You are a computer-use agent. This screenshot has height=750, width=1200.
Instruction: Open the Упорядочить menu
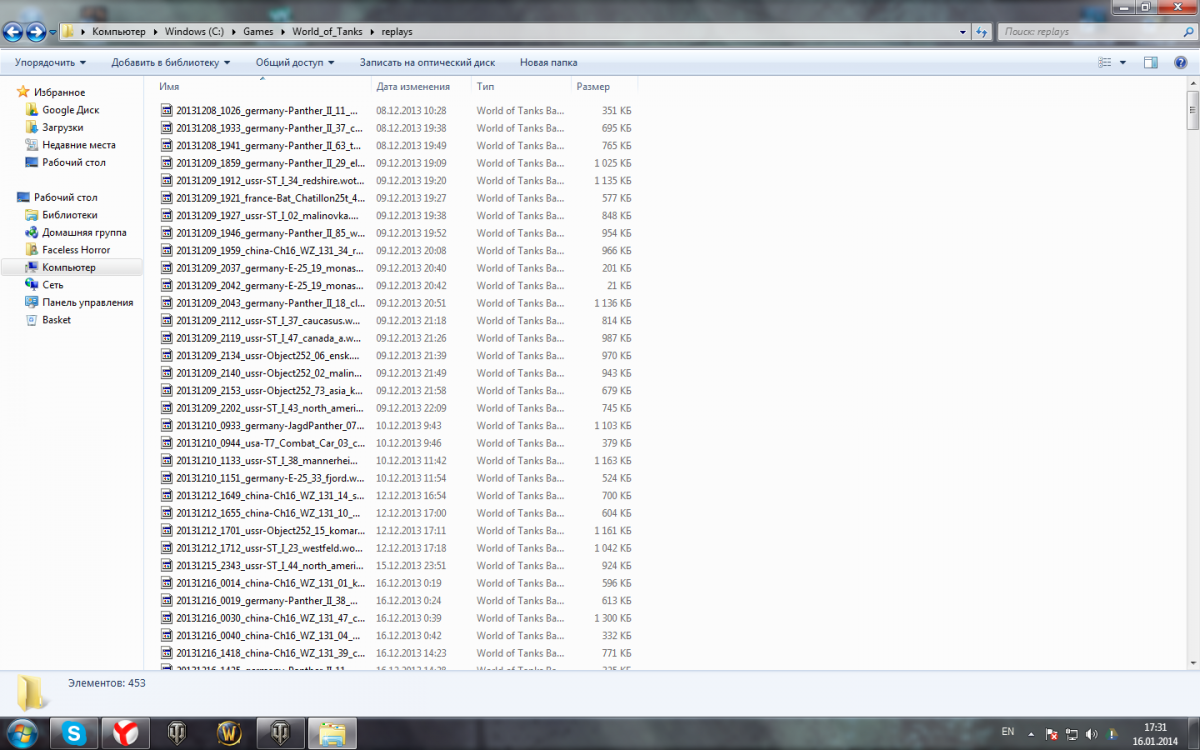[51, 62]
